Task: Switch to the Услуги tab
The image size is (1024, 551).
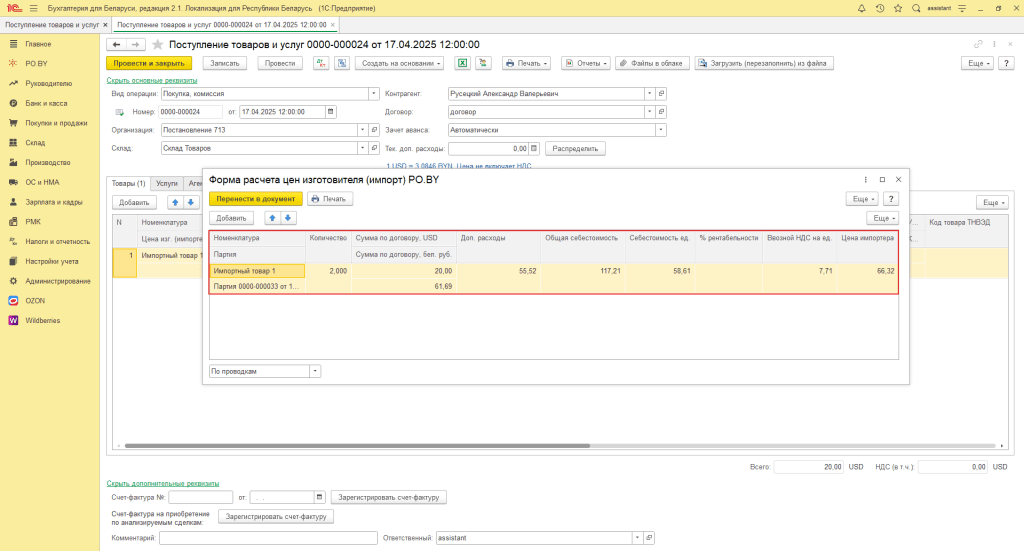Action: [x=167, y=183]
